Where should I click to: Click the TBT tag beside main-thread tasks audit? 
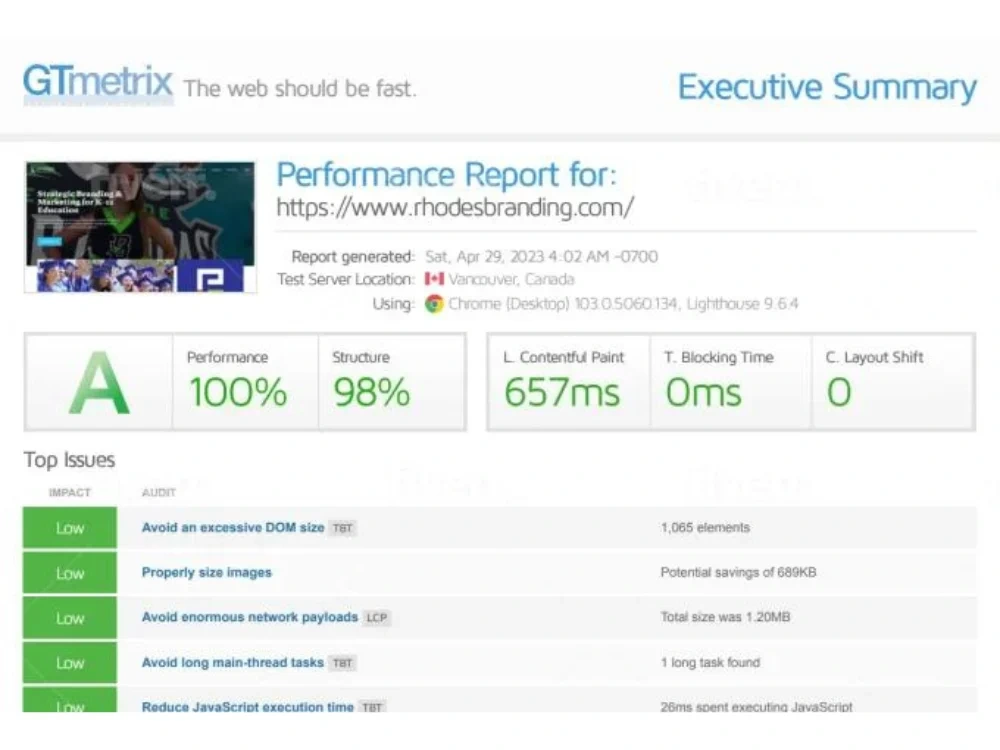coord(342,663)
